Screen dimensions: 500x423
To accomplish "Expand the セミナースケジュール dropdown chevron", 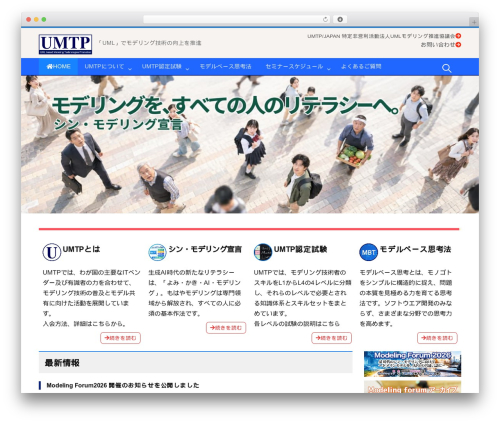I will [329, 69].
